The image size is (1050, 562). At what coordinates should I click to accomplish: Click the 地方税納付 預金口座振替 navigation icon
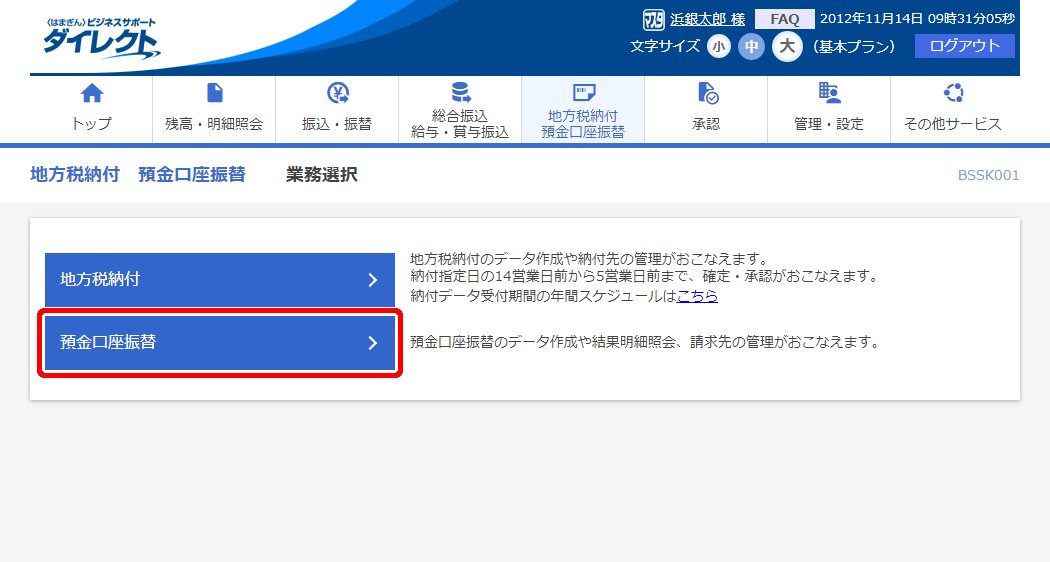(583, 94)
